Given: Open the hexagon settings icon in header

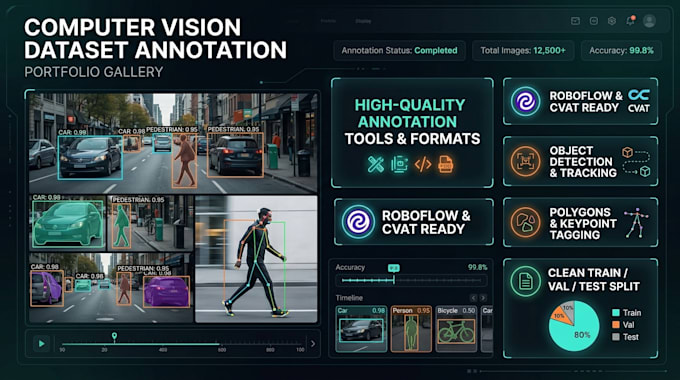Looking at the screenshot, I should tap(611, 21).
